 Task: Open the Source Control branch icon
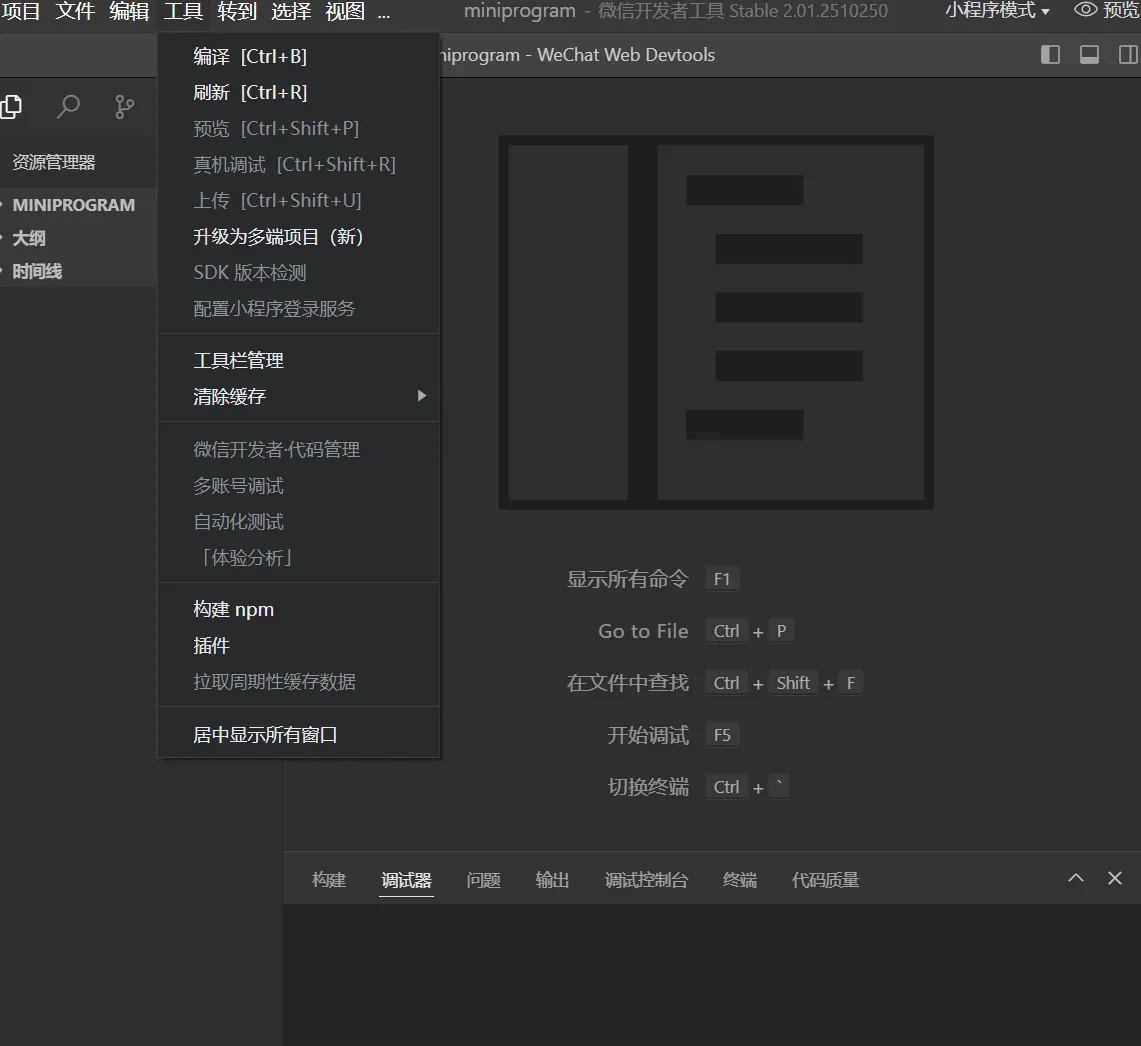pyautogui.click(x=124, y=106)
